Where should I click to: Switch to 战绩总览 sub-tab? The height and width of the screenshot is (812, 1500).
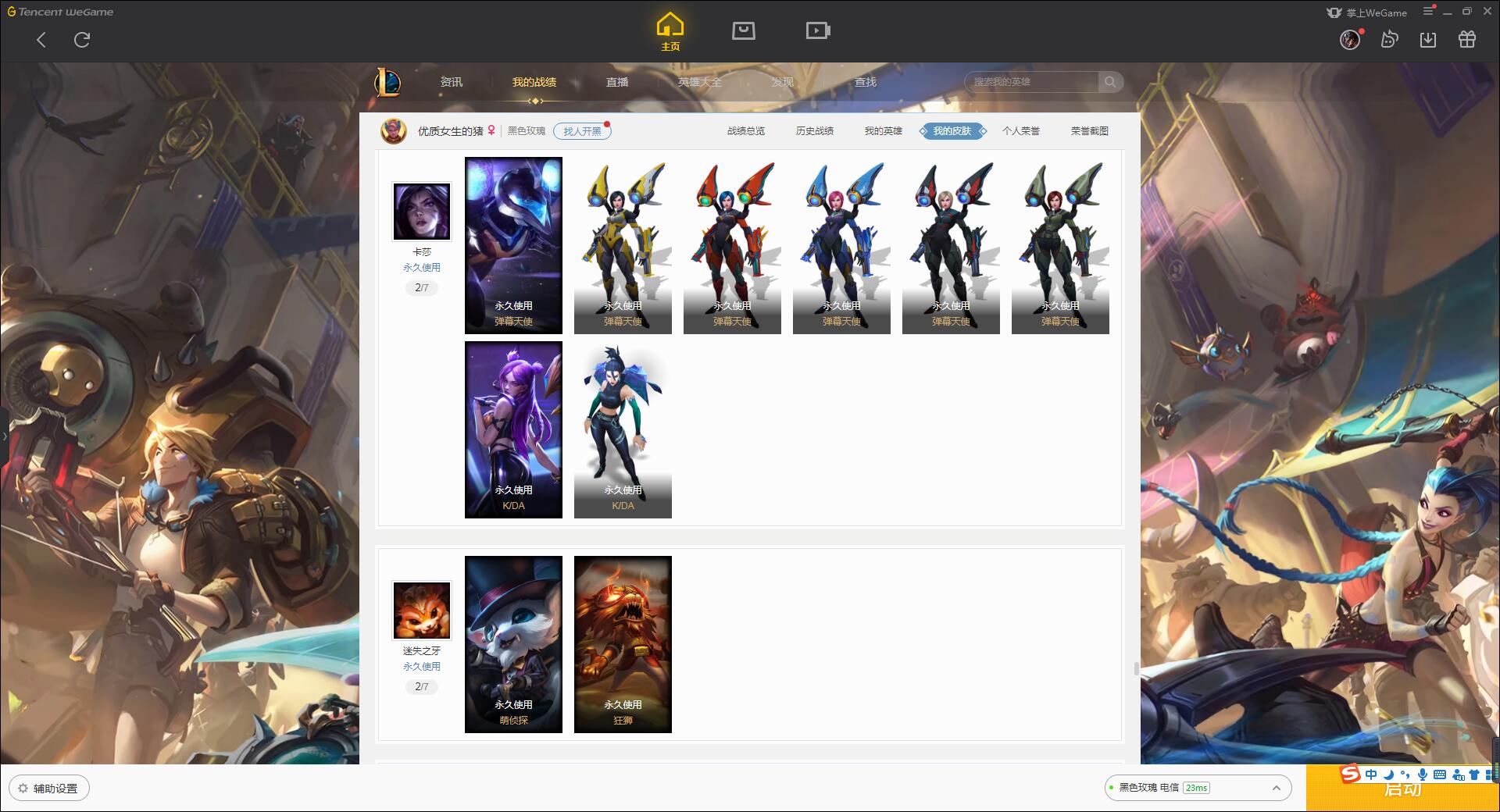[x=746, y=131]
